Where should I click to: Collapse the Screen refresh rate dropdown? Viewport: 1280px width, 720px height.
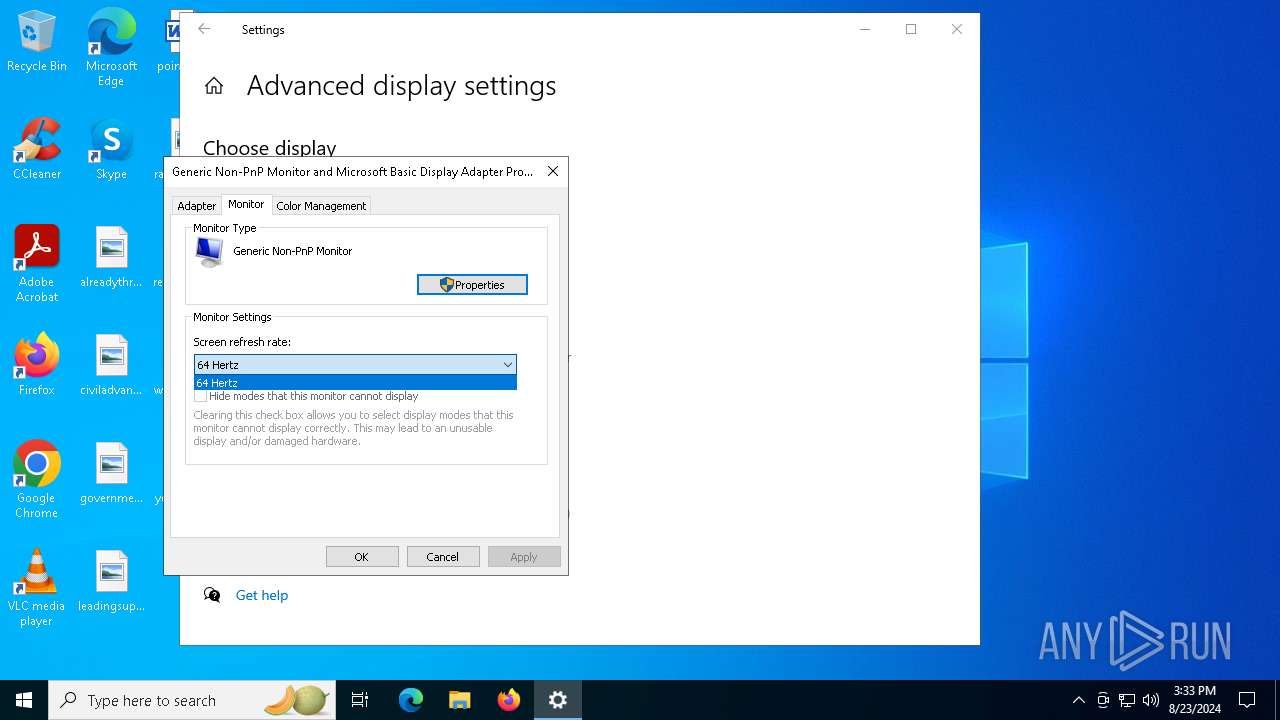click(x=507, y=365)
